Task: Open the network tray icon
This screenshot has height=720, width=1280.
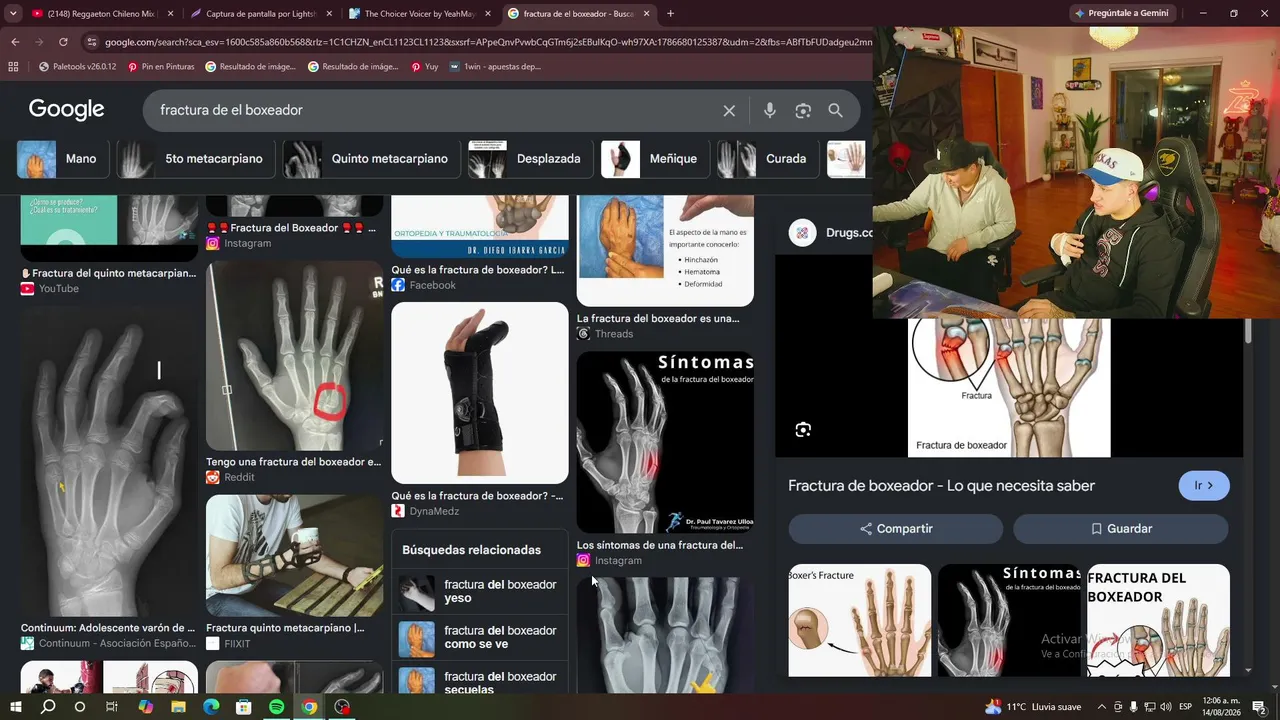Action: [1149, 707]
